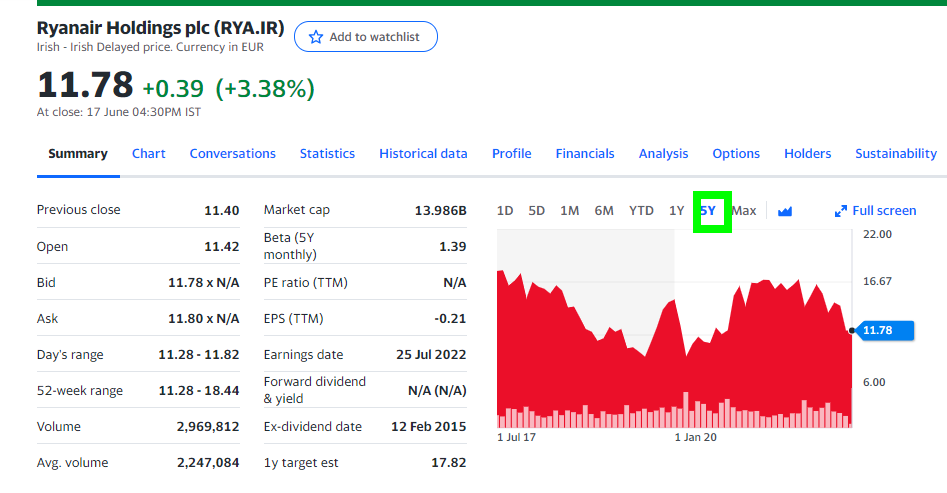Switch chart type using the area chart icon
Screen dimensions: 947x493
coord(785,211)
